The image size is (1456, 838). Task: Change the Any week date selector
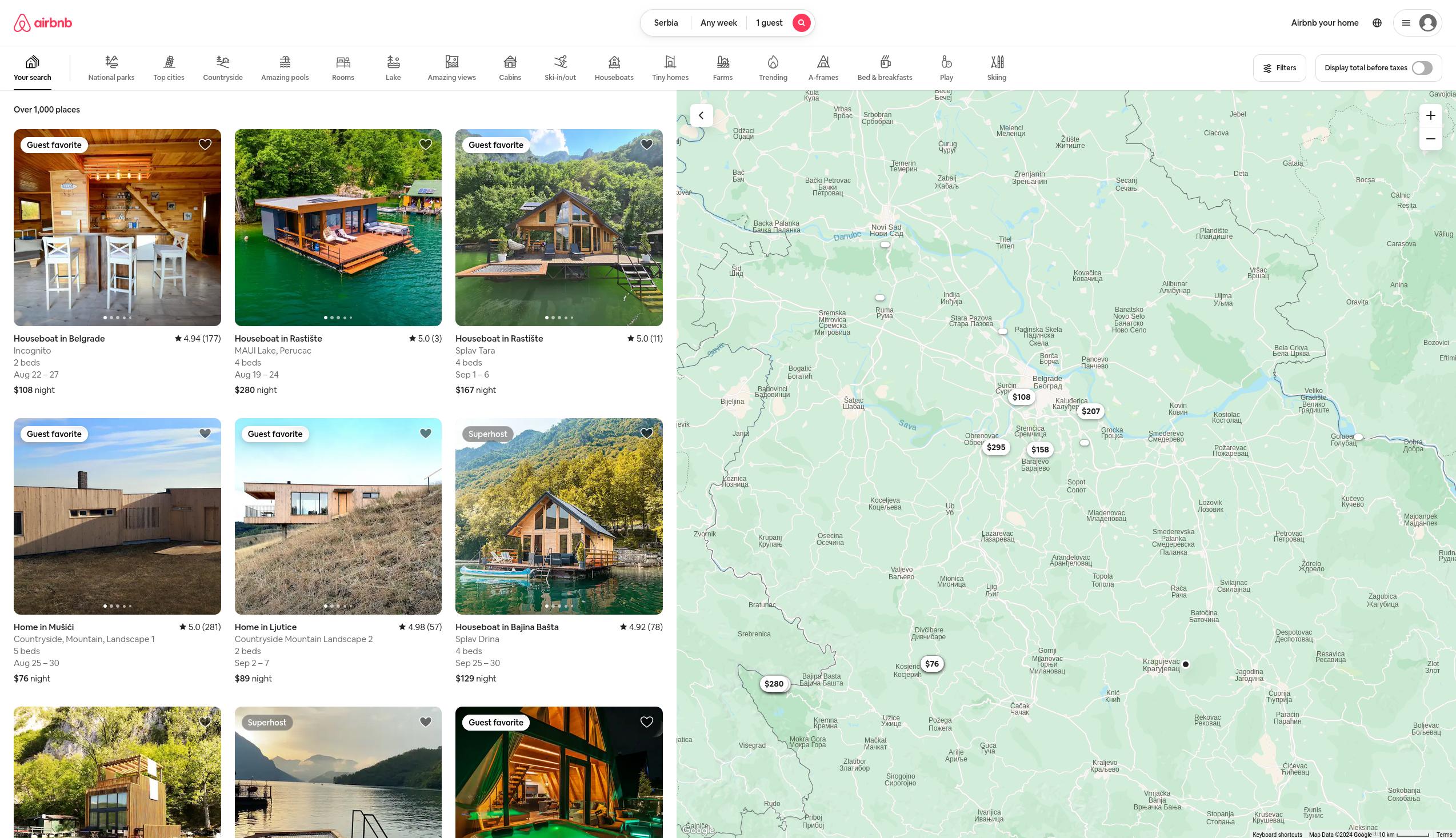718,23
